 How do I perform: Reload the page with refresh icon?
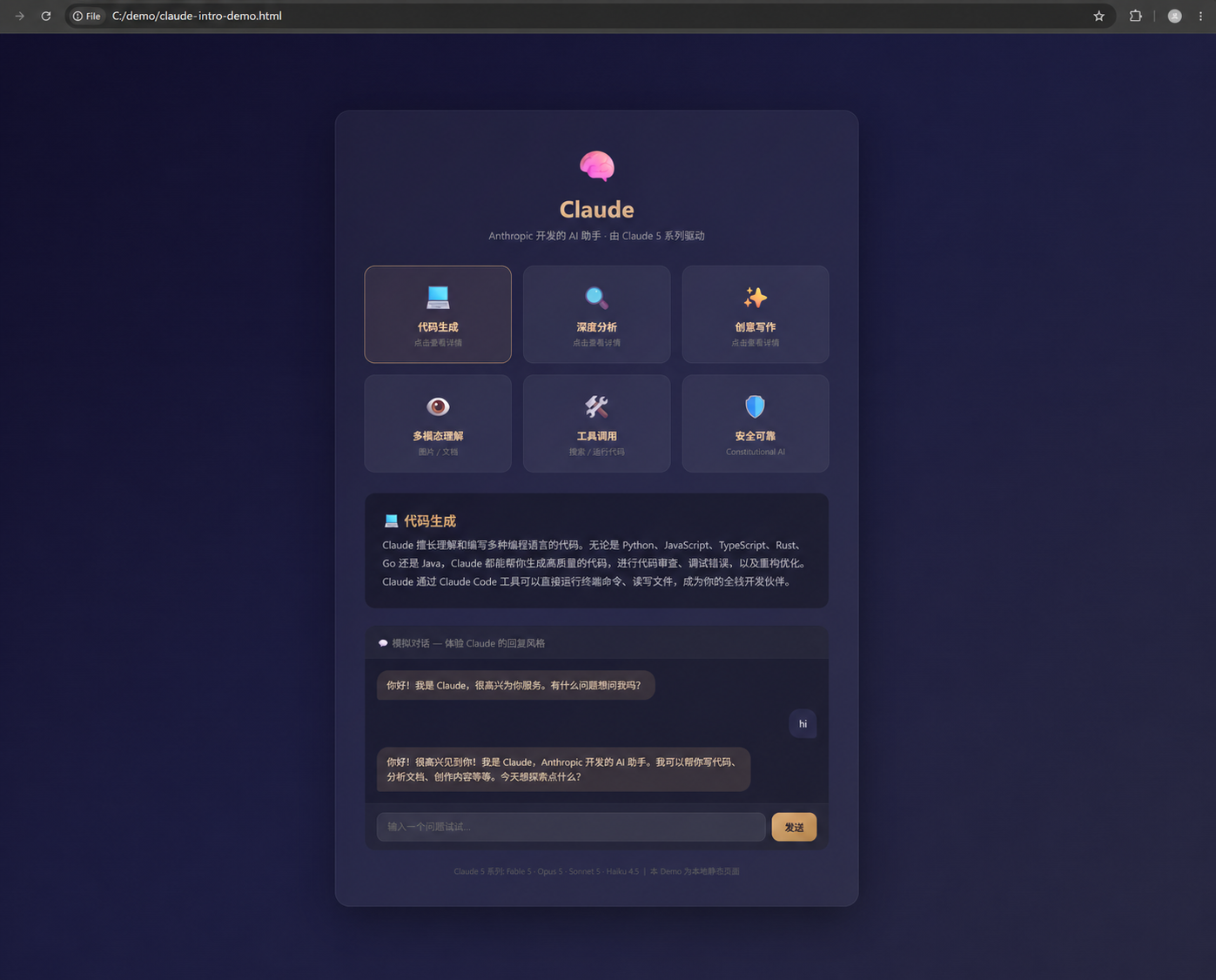46,16
